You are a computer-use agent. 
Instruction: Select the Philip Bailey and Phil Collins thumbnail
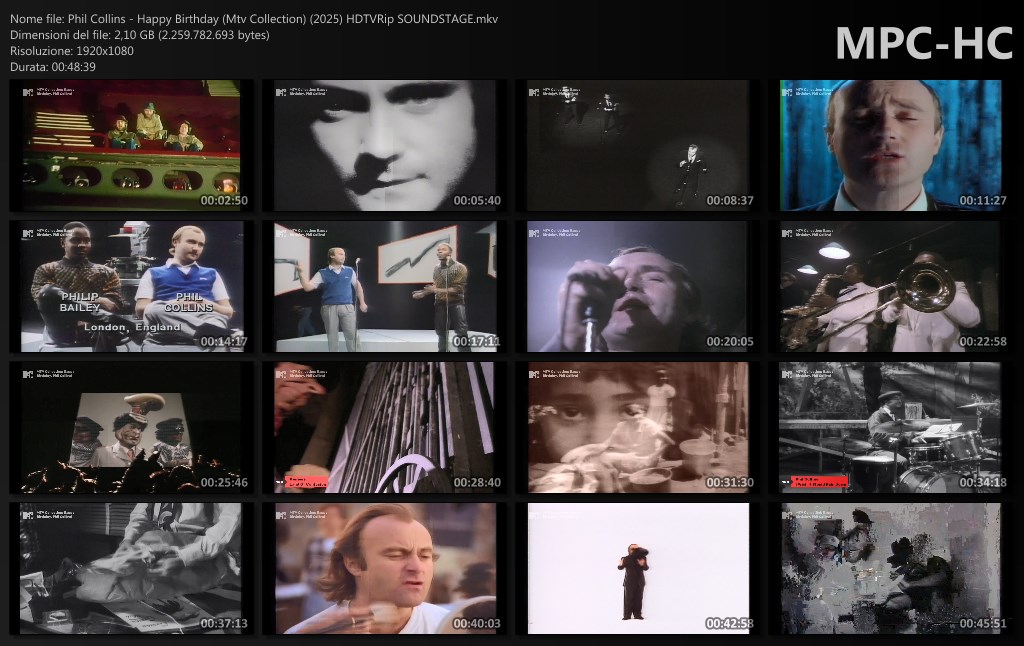coord(131,287)
